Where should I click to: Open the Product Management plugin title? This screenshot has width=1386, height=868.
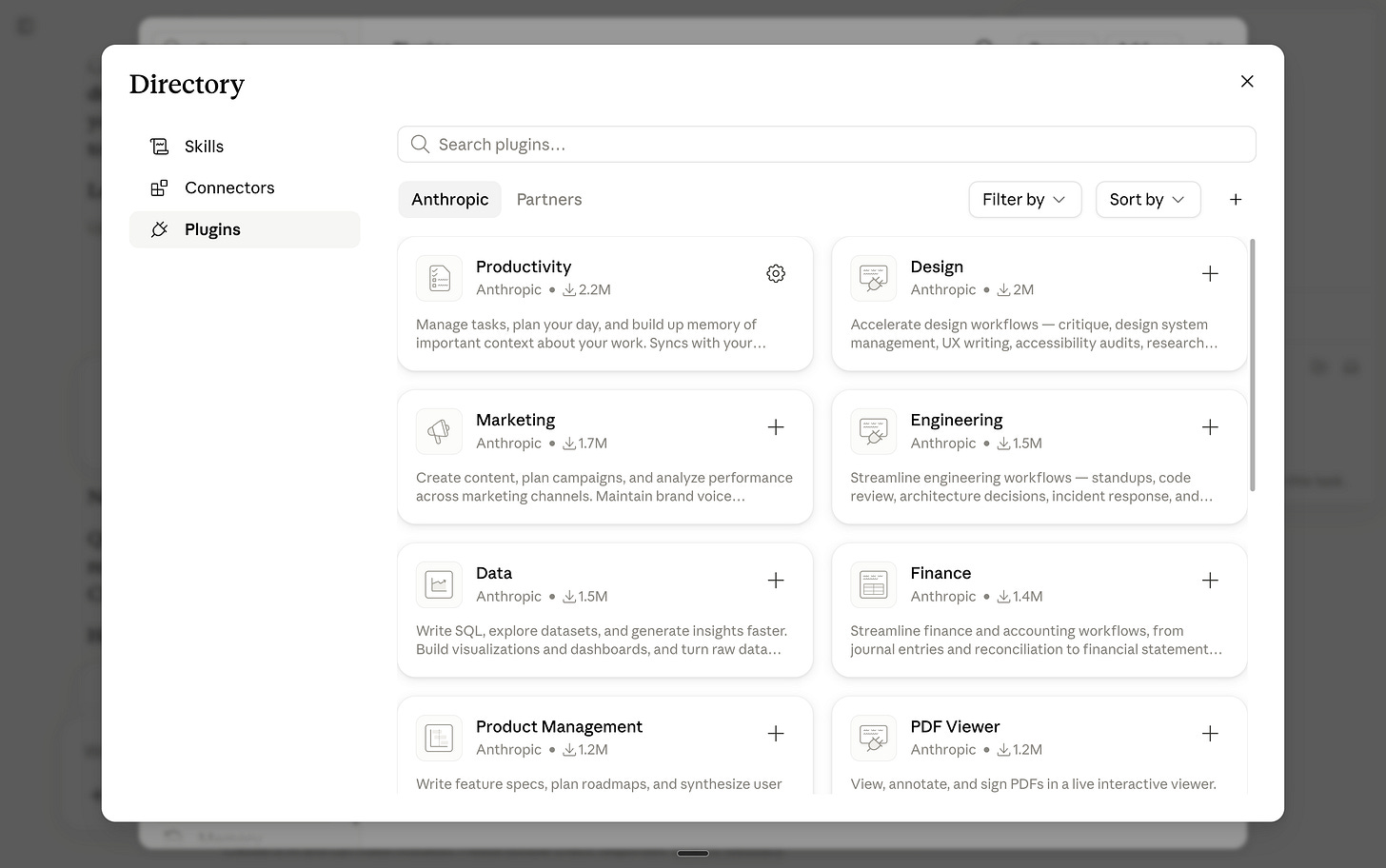[559, 727]
